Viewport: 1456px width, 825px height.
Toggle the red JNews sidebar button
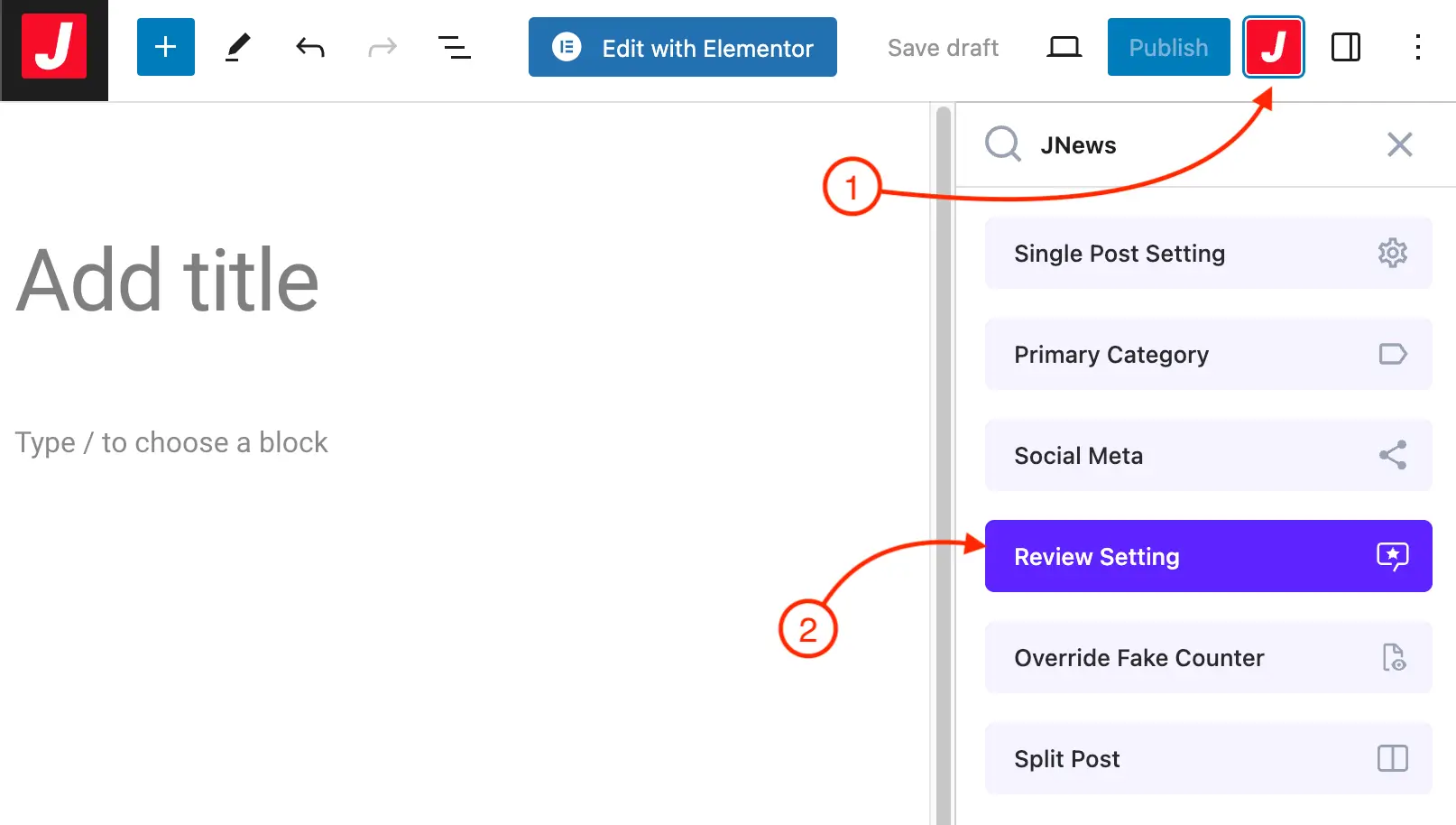[1273, 47]
